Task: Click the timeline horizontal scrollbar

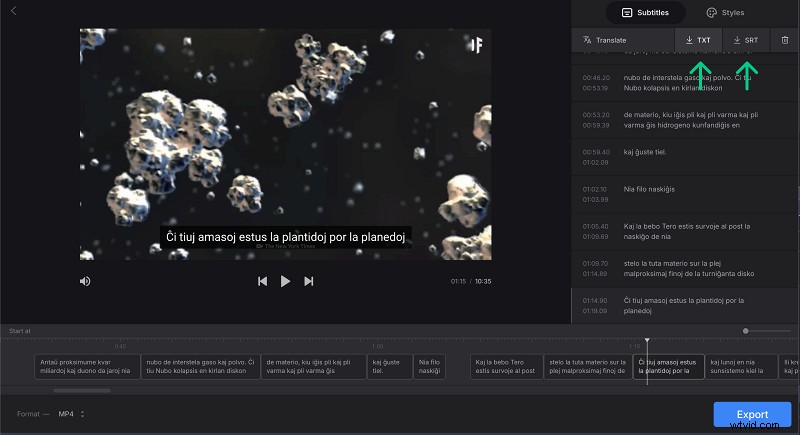Action: coord(82,391)
